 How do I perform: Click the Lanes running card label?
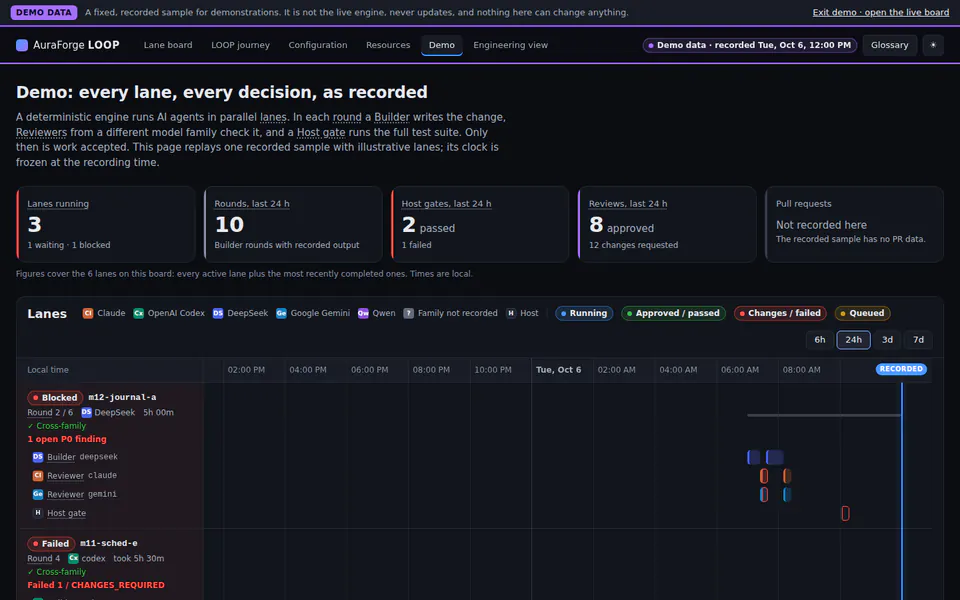pos(58,204)
